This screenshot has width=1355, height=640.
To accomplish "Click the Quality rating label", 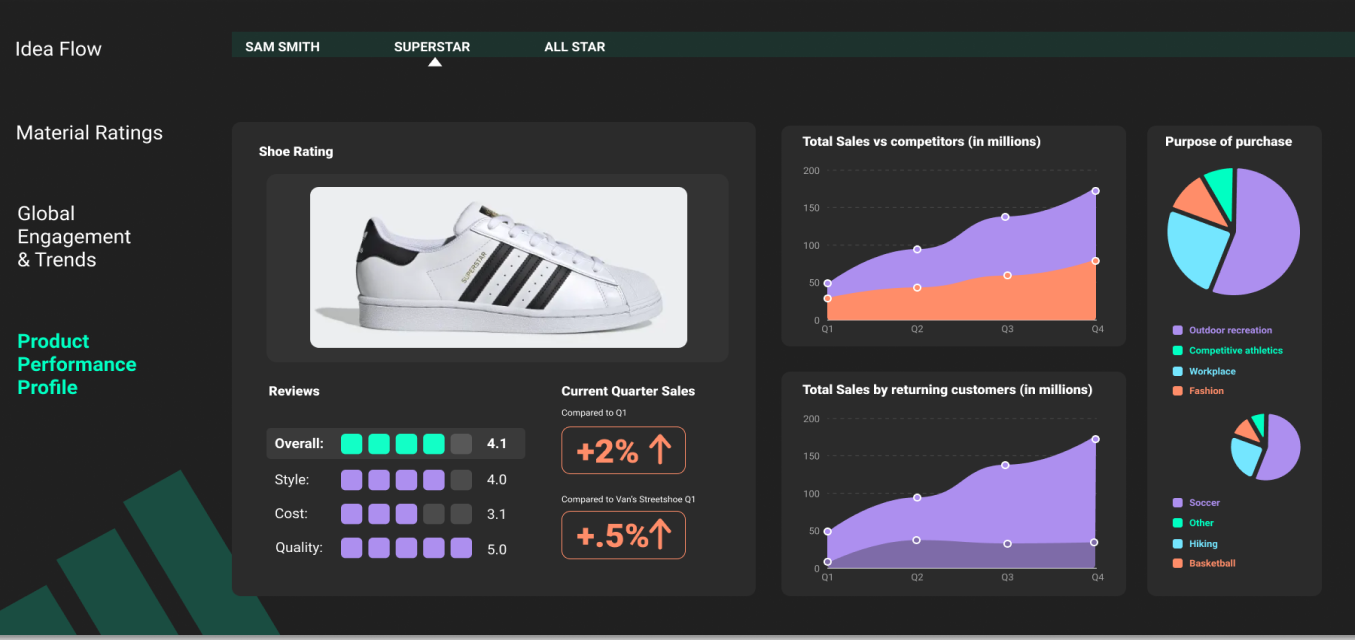I will click(x=299, y=548).
